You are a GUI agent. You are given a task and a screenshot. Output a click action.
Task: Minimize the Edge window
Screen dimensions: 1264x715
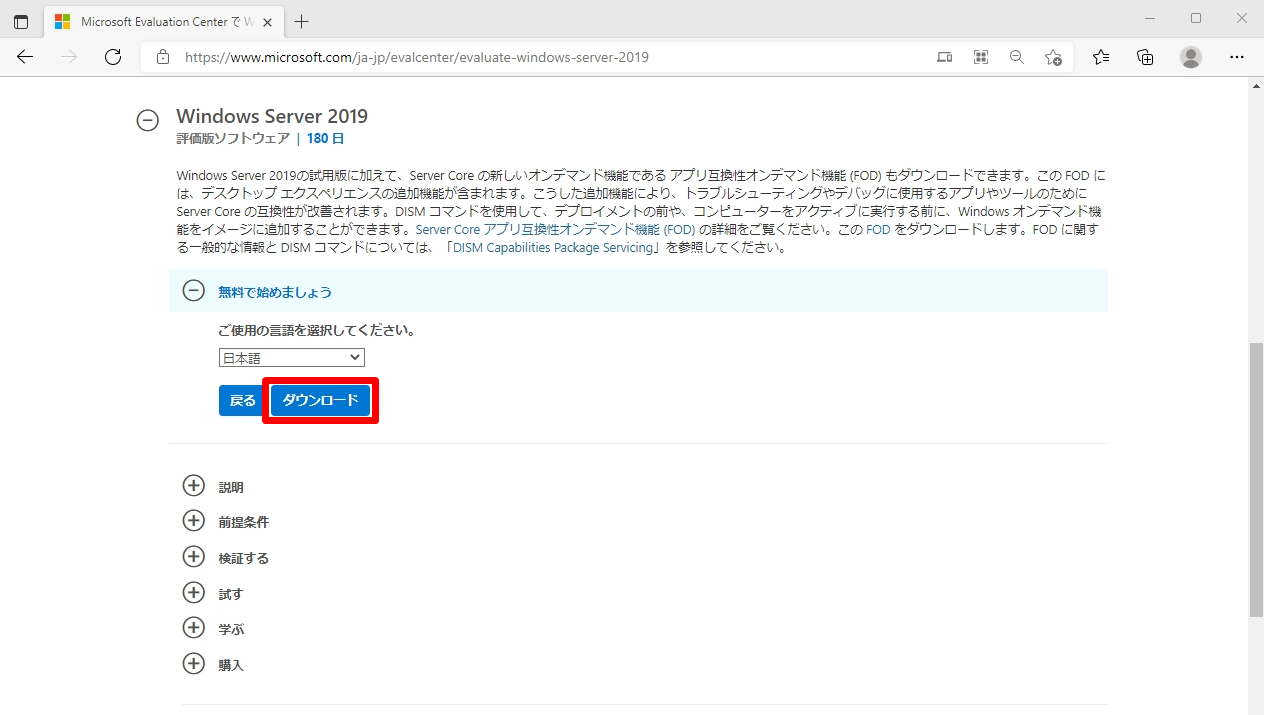(1149, 18)
